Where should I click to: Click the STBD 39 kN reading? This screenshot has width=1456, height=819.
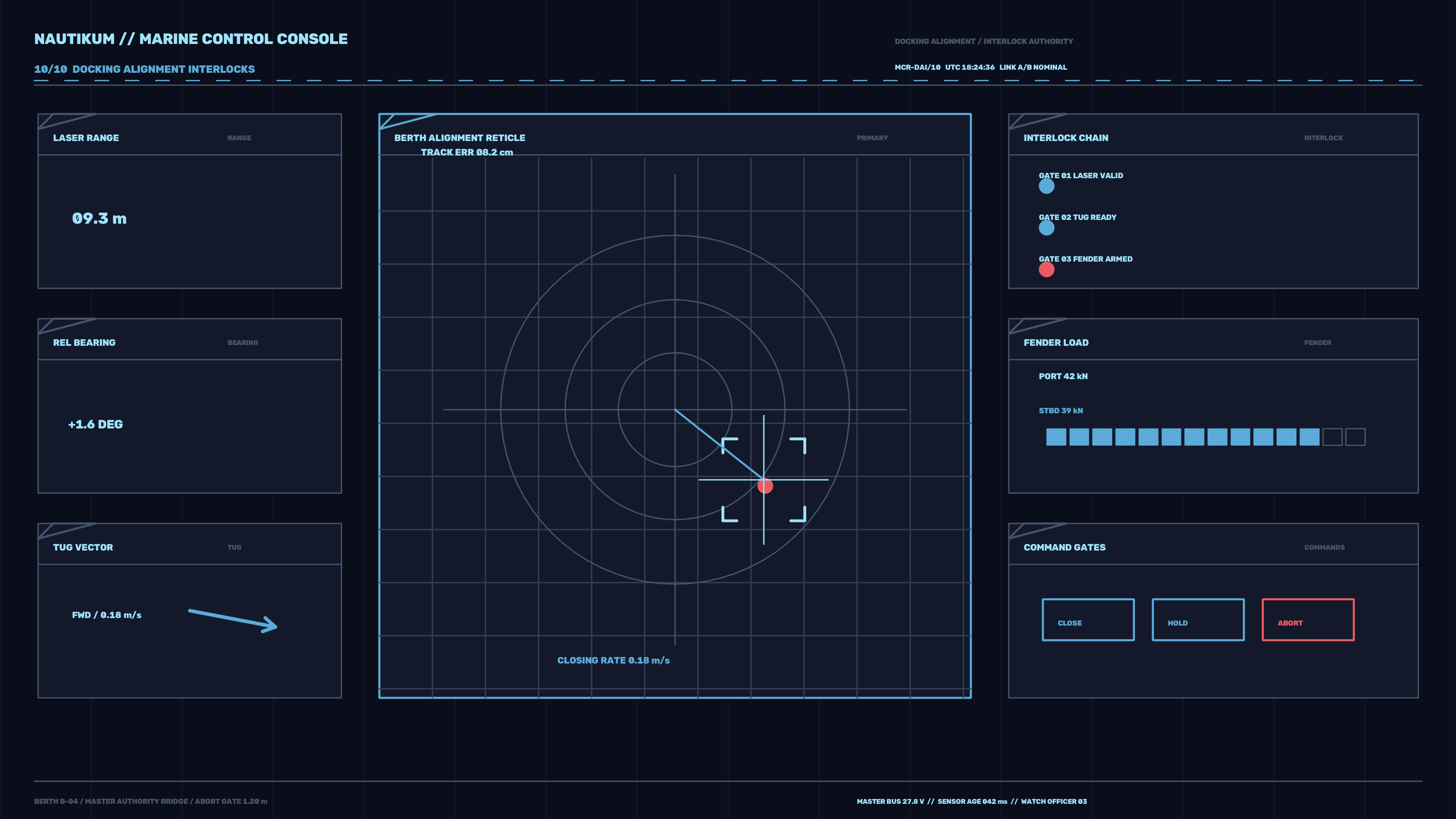1061,411
